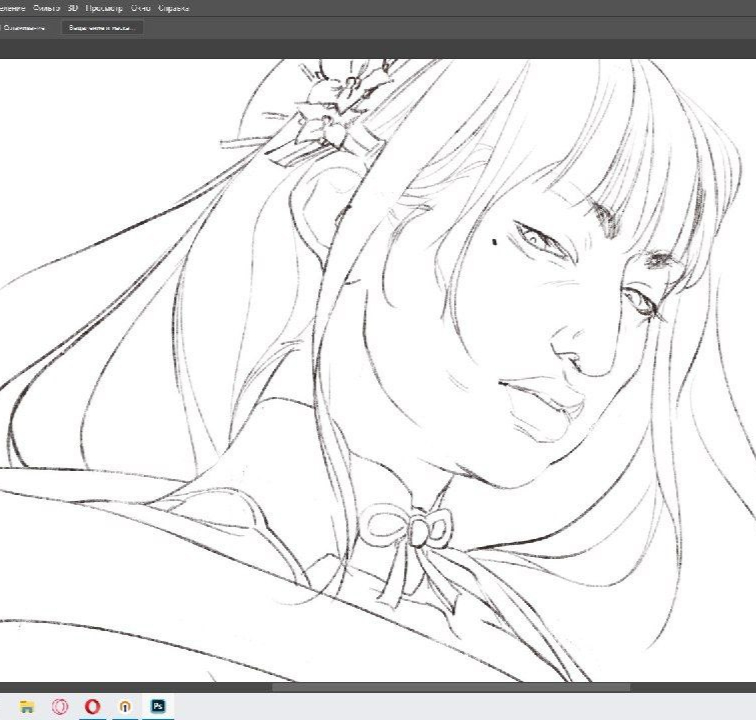Open the Окно menu
756x720 pixels.
point(140,8)
